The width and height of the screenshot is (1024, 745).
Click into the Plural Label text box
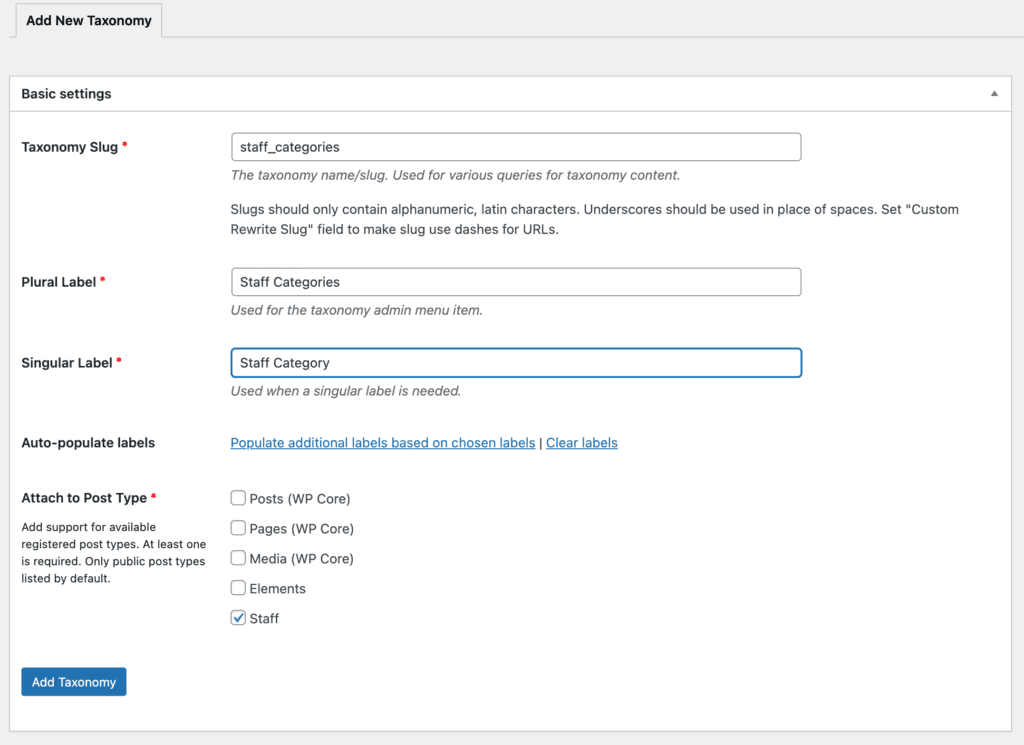tap(515, 282)
